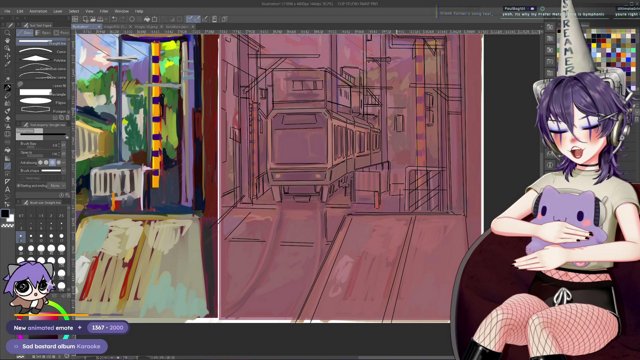The width and height of the screenshot is (640, 360).
Task: Click the Fill paint-bucket toolbar icon
Action: click(147, 19)
